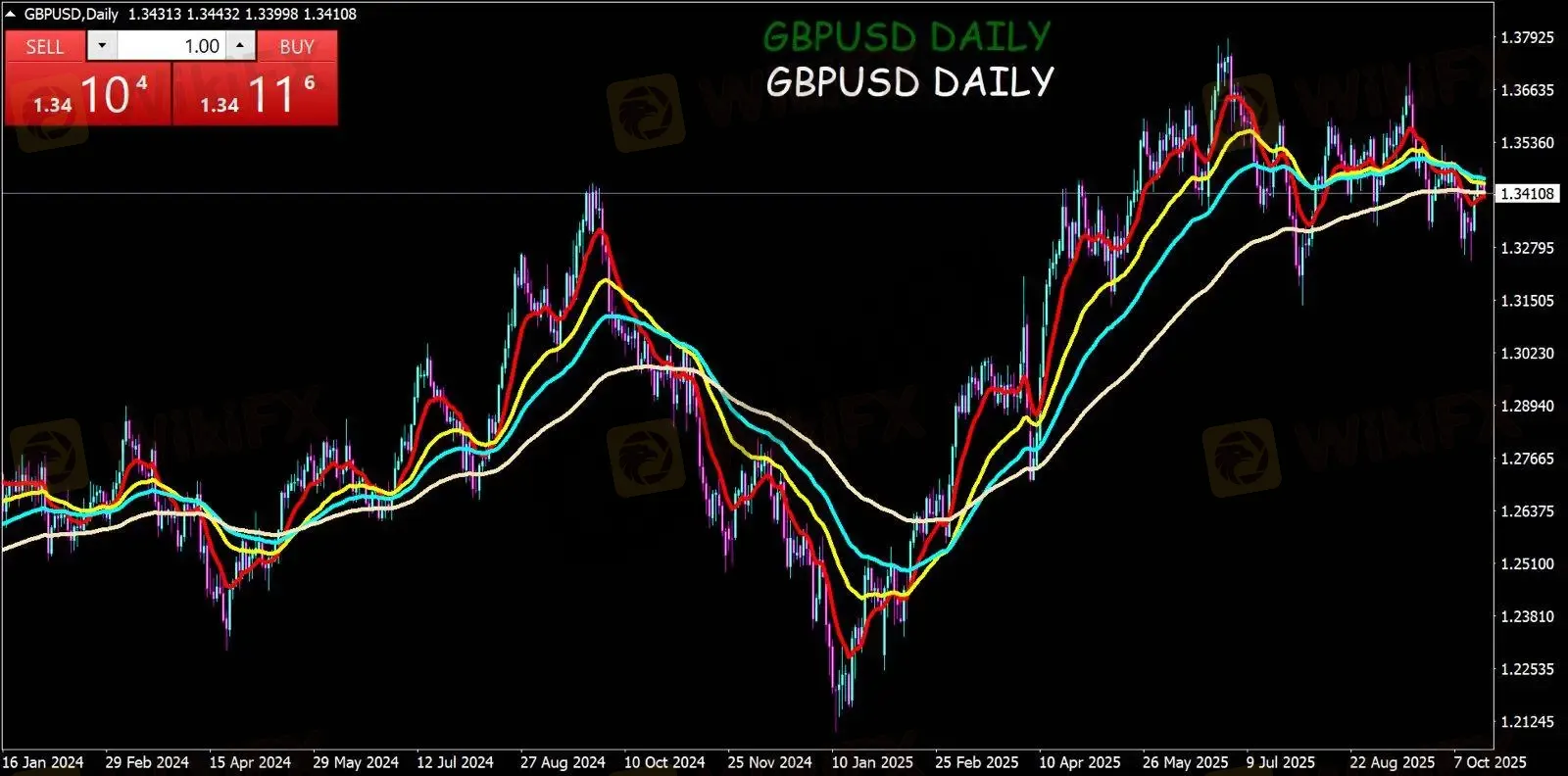Click the BUY button
The image size is (1568, 776).
pos(297,46)
